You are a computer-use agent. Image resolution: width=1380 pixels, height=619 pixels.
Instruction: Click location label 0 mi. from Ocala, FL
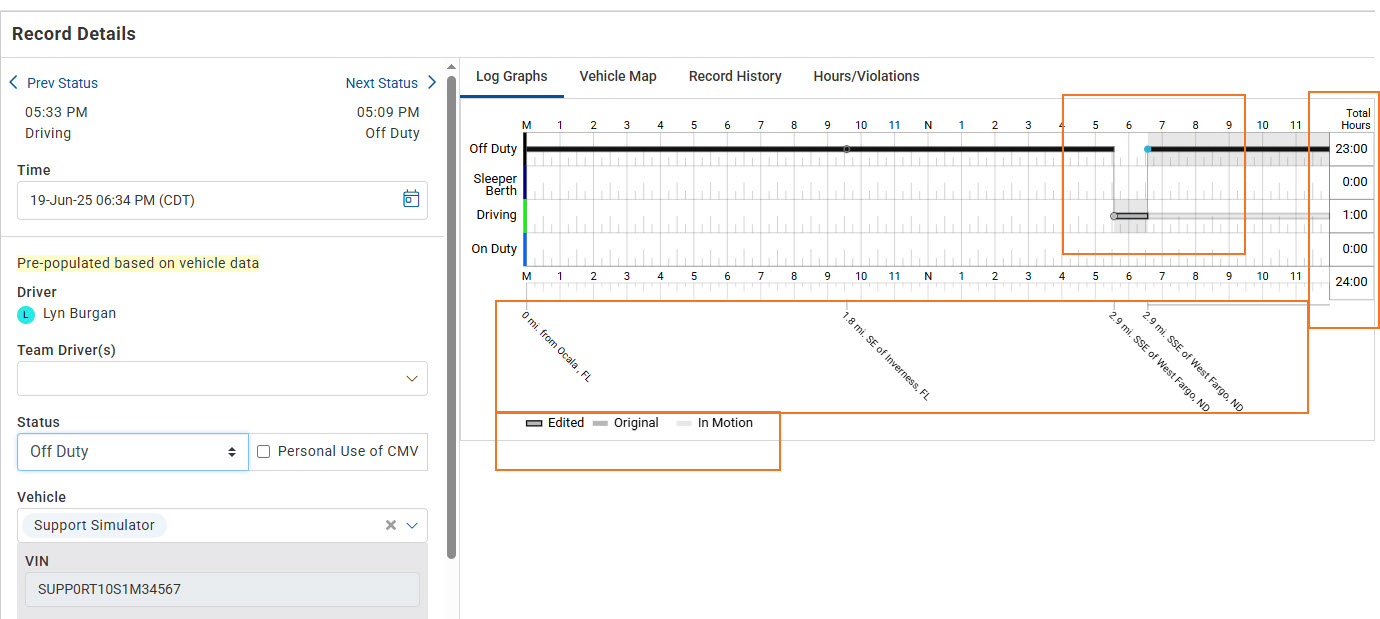[557, 347]
